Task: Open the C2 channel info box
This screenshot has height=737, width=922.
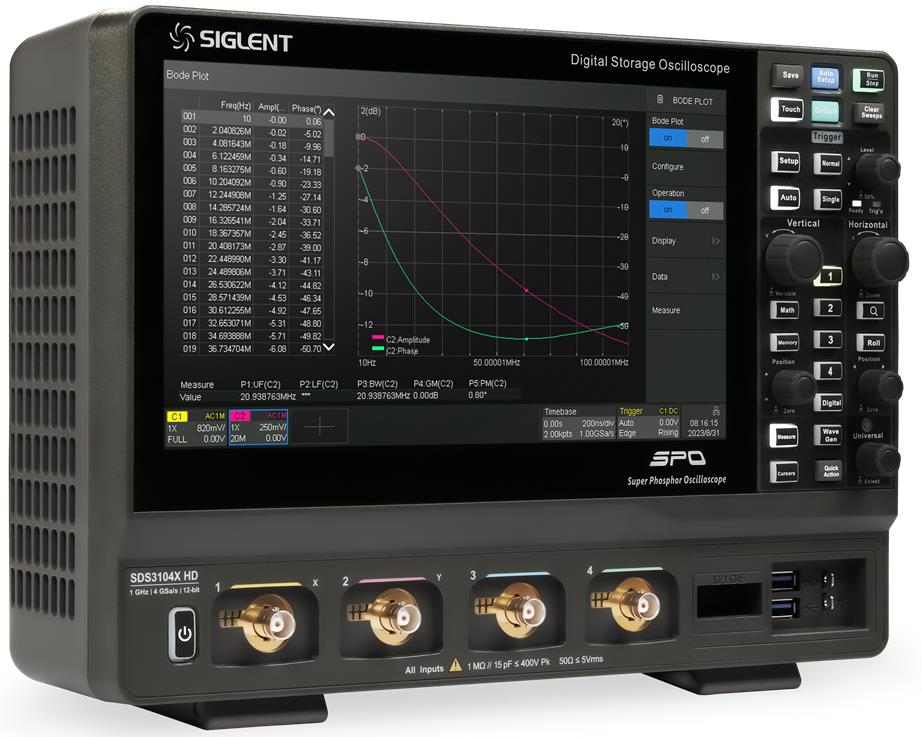Action: coord(259,426)
